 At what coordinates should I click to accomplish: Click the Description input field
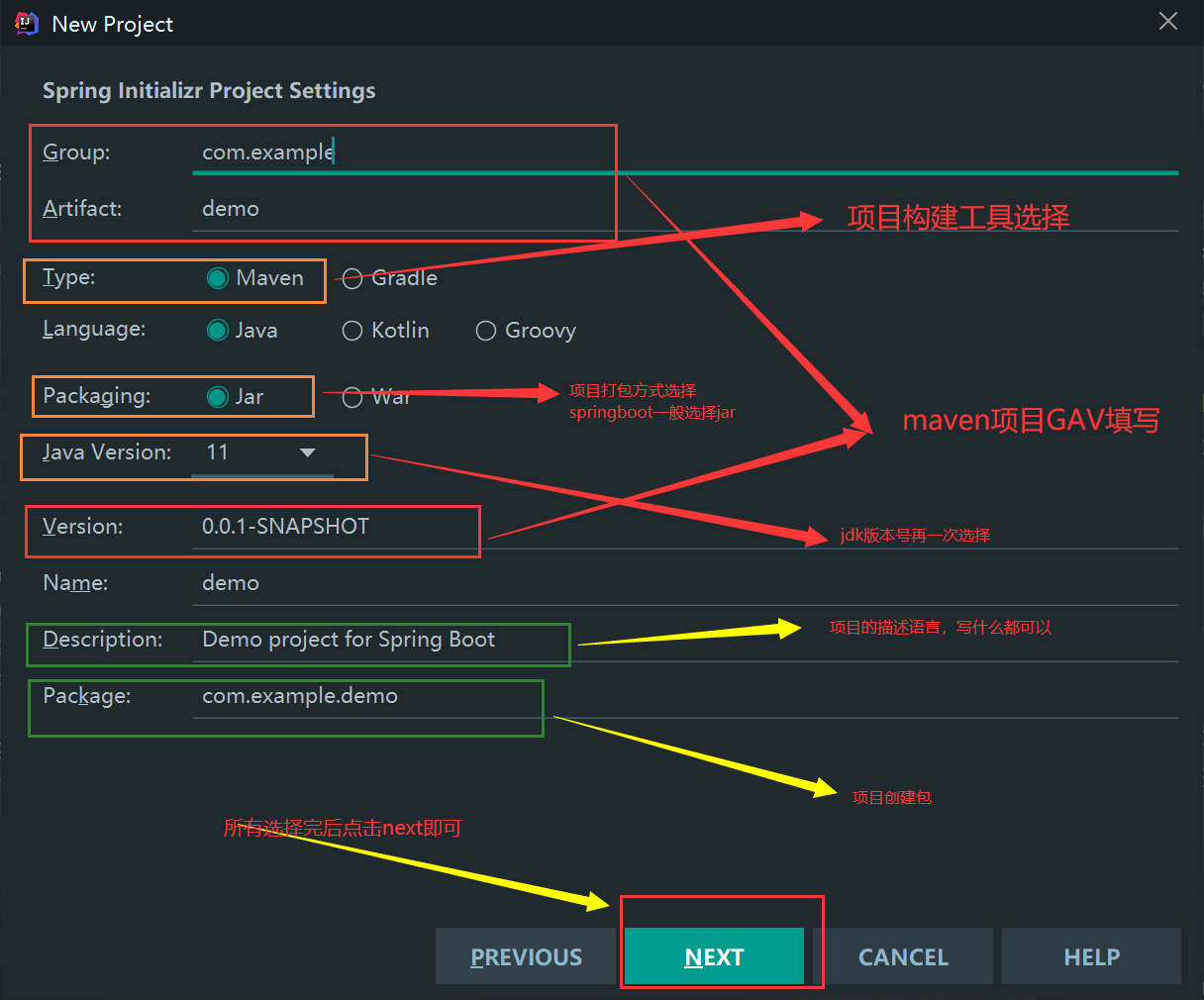tap(685, 640)
